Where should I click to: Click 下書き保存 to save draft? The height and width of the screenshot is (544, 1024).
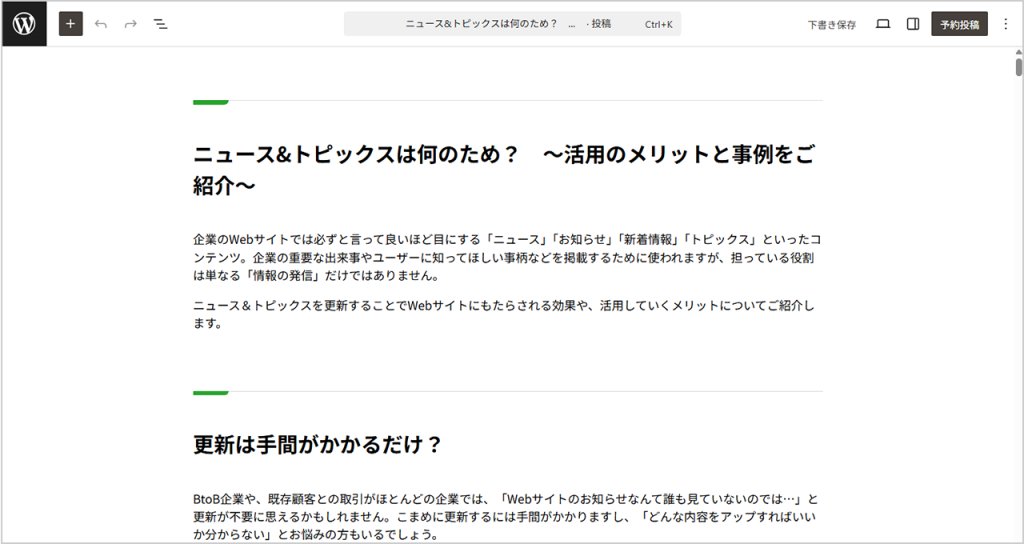point(831,25)
